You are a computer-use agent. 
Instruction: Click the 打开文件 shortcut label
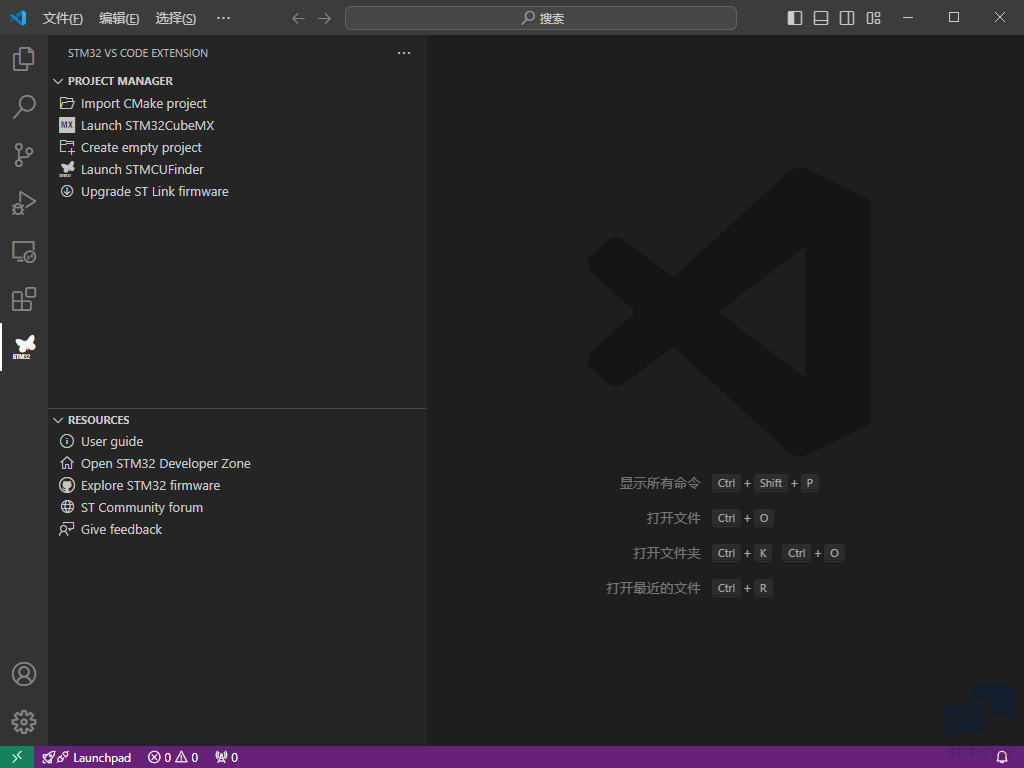pos(673,519)
